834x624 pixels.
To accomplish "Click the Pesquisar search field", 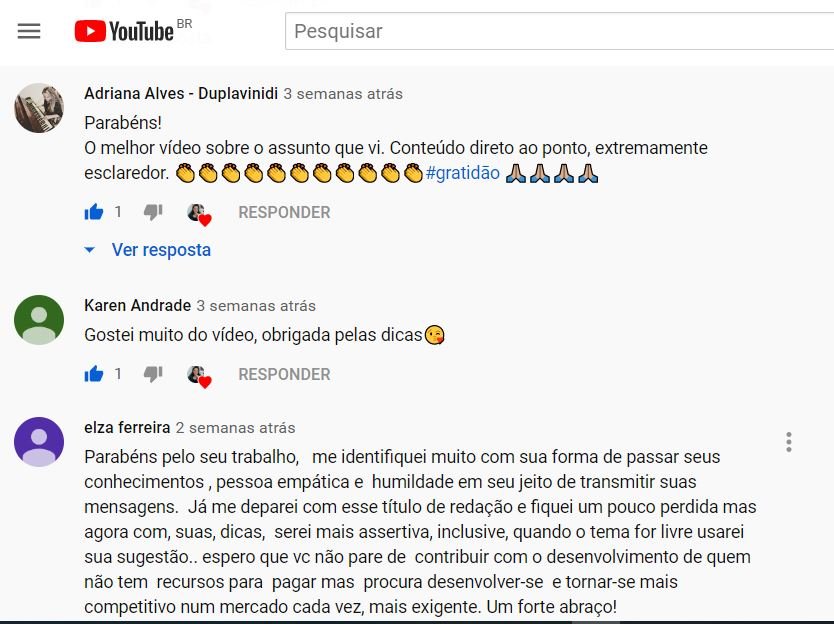I will pyautogui.click(x=560, y=31).
